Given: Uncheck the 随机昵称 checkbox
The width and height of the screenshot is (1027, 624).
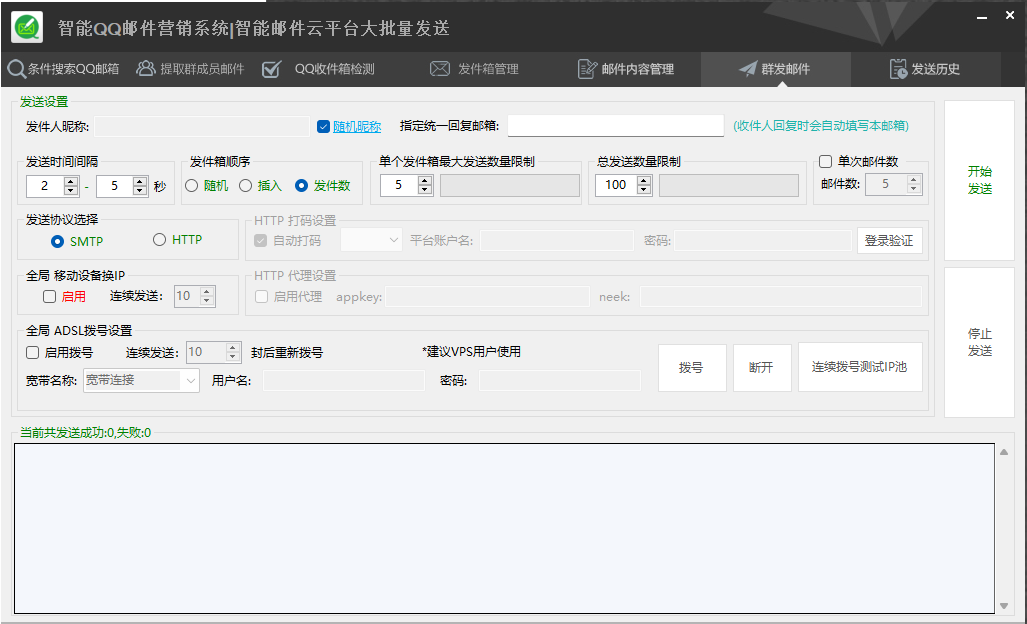Looking at the screenshot, I should [323, 127].
